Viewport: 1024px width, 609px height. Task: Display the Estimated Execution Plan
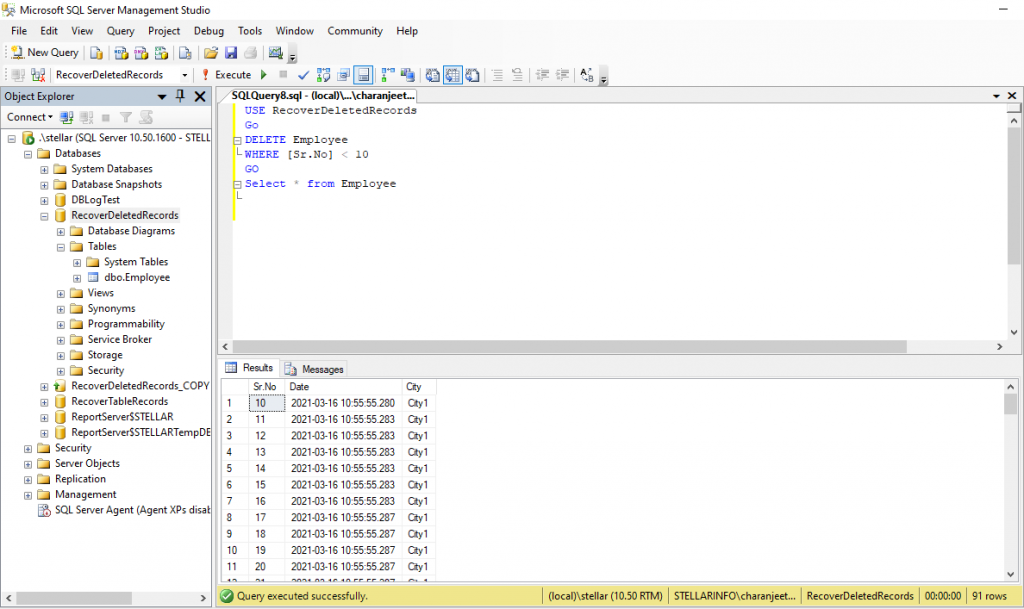[323, 75]
